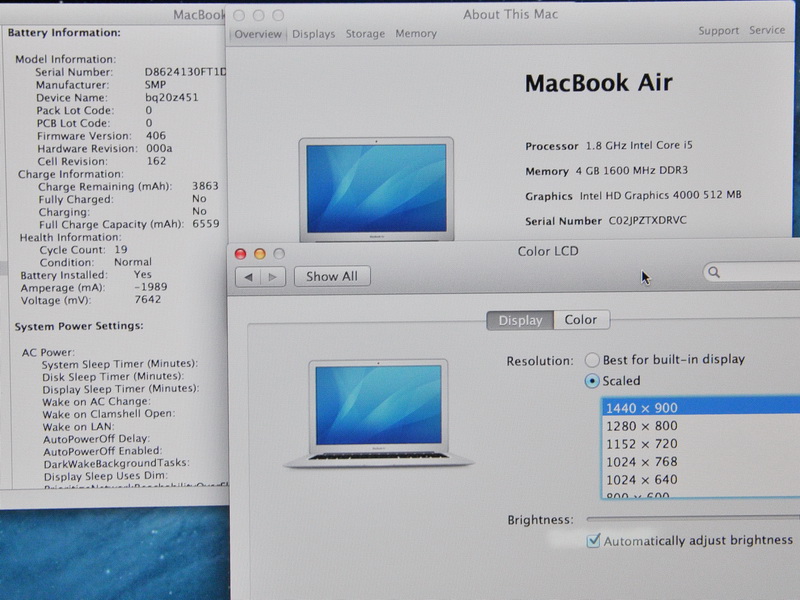The image size is (800, 600).
Task: Click the Voltage value 7642
Action: coord(148,299)
